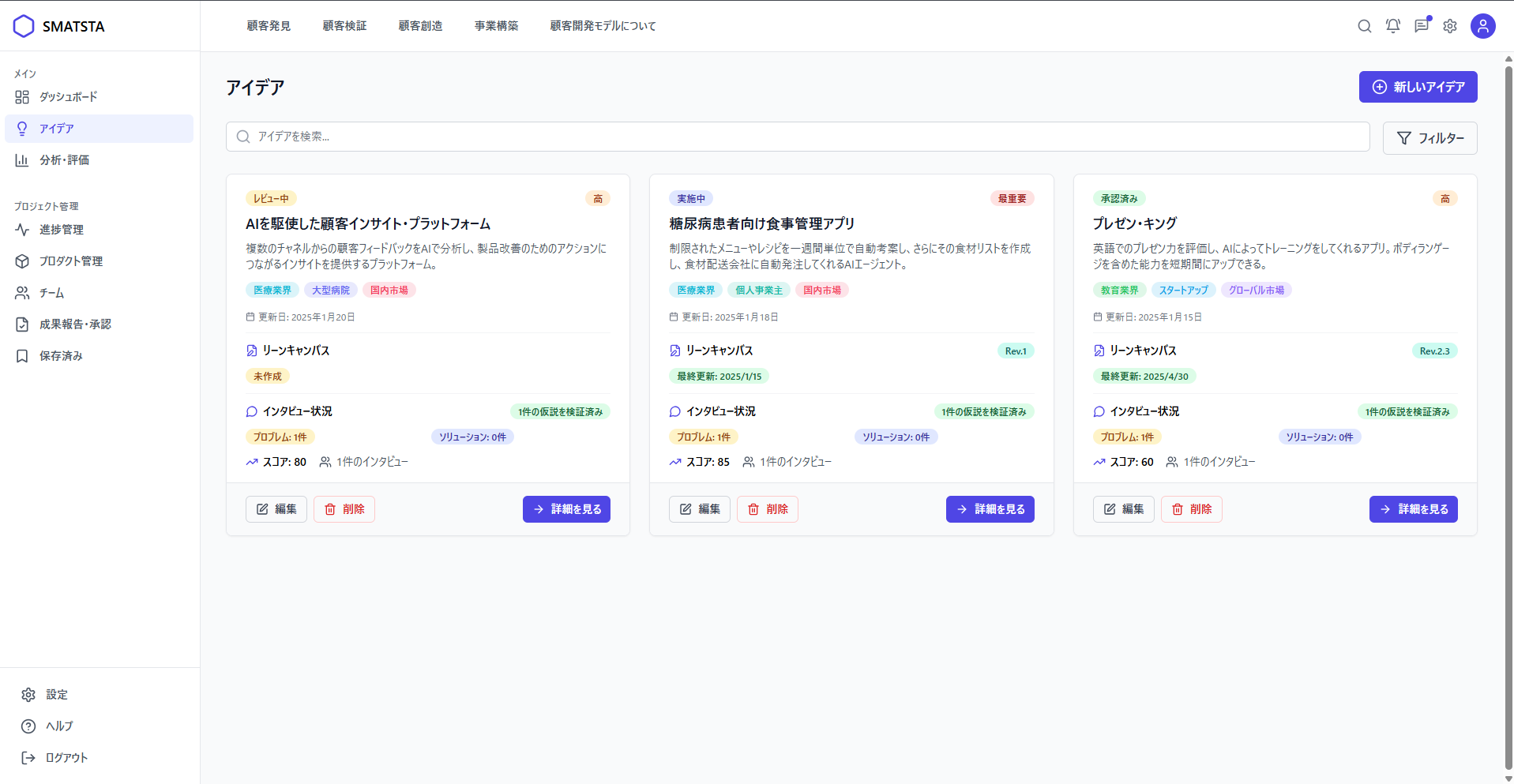Open the settings gear icon in top bar
Image resolution: width=1514 pixels, height=784 pixels.
[x=1449, y=26]
